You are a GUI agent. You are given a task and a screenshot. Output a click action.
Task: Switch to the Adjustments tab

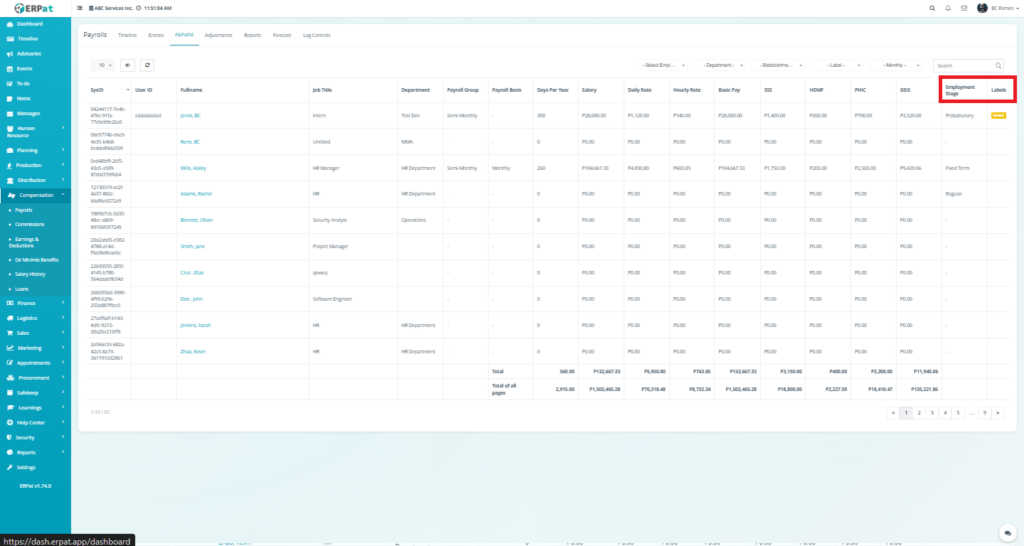(218, 34)
